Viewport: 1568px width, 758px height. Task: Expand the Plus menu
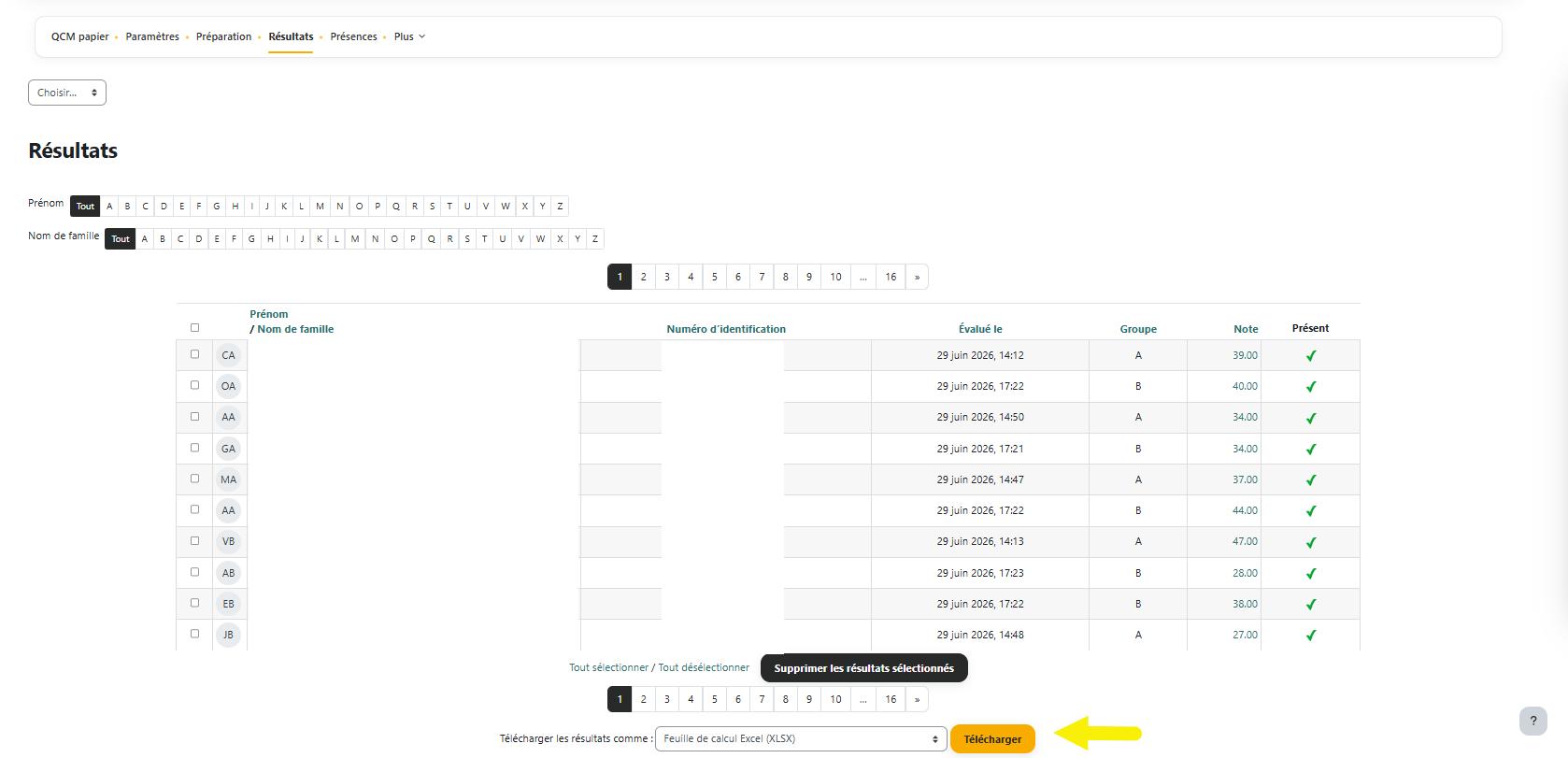[x=409, y=36]
